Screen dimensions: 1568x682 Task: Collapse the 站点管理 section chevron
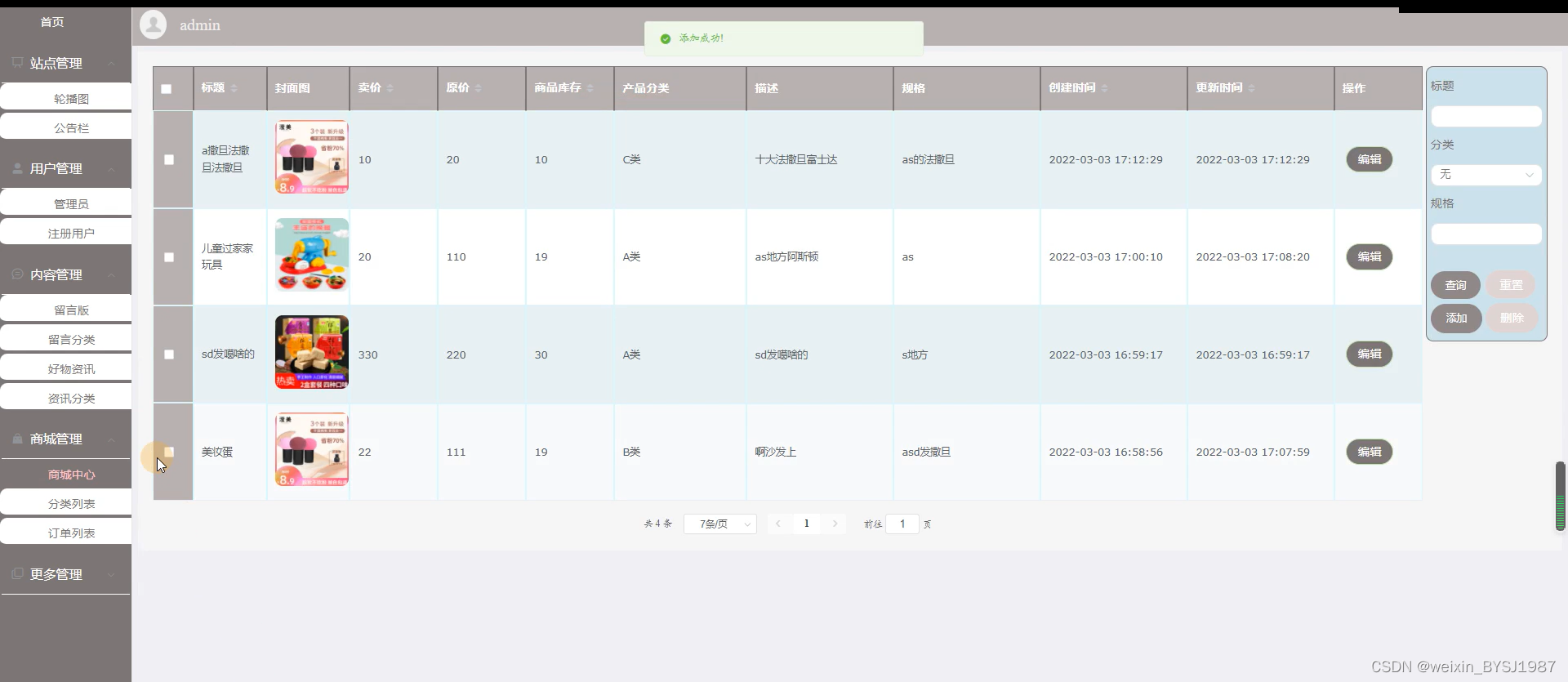[111, 63]
